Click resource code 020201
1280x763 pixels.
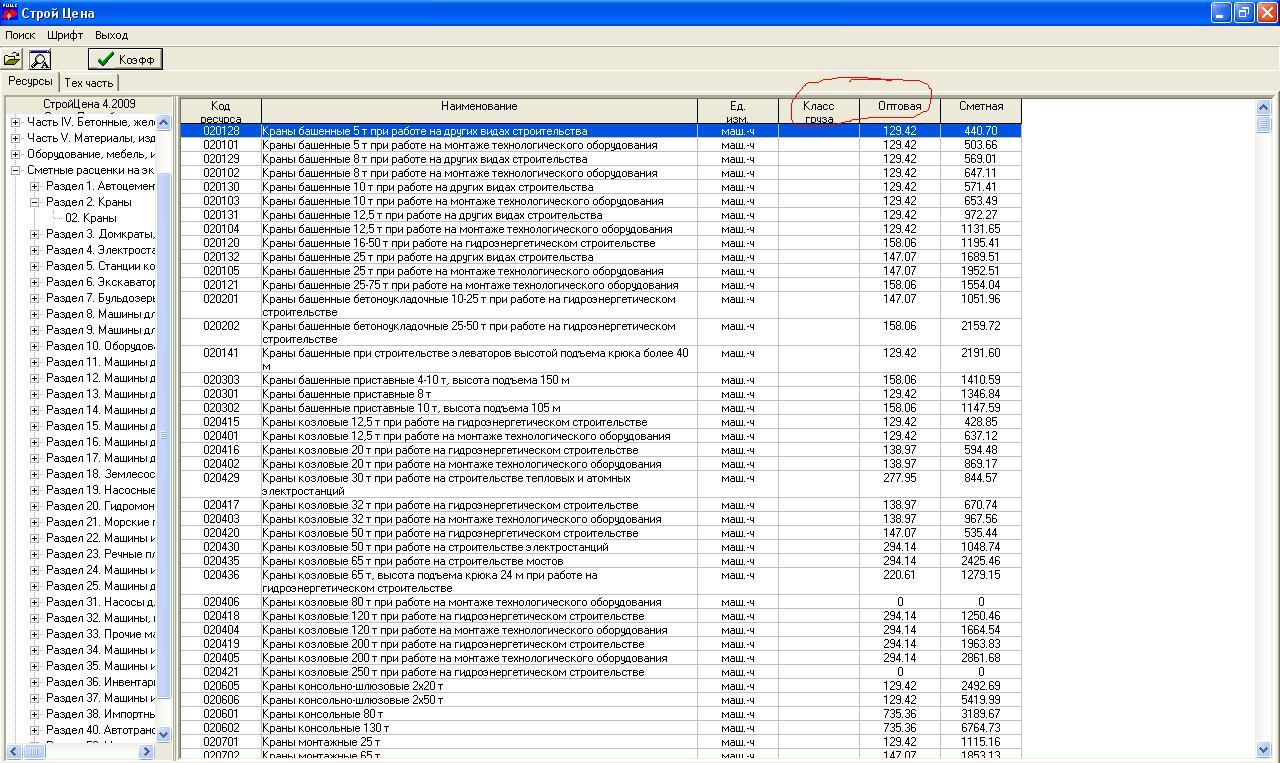coord(221,299)
